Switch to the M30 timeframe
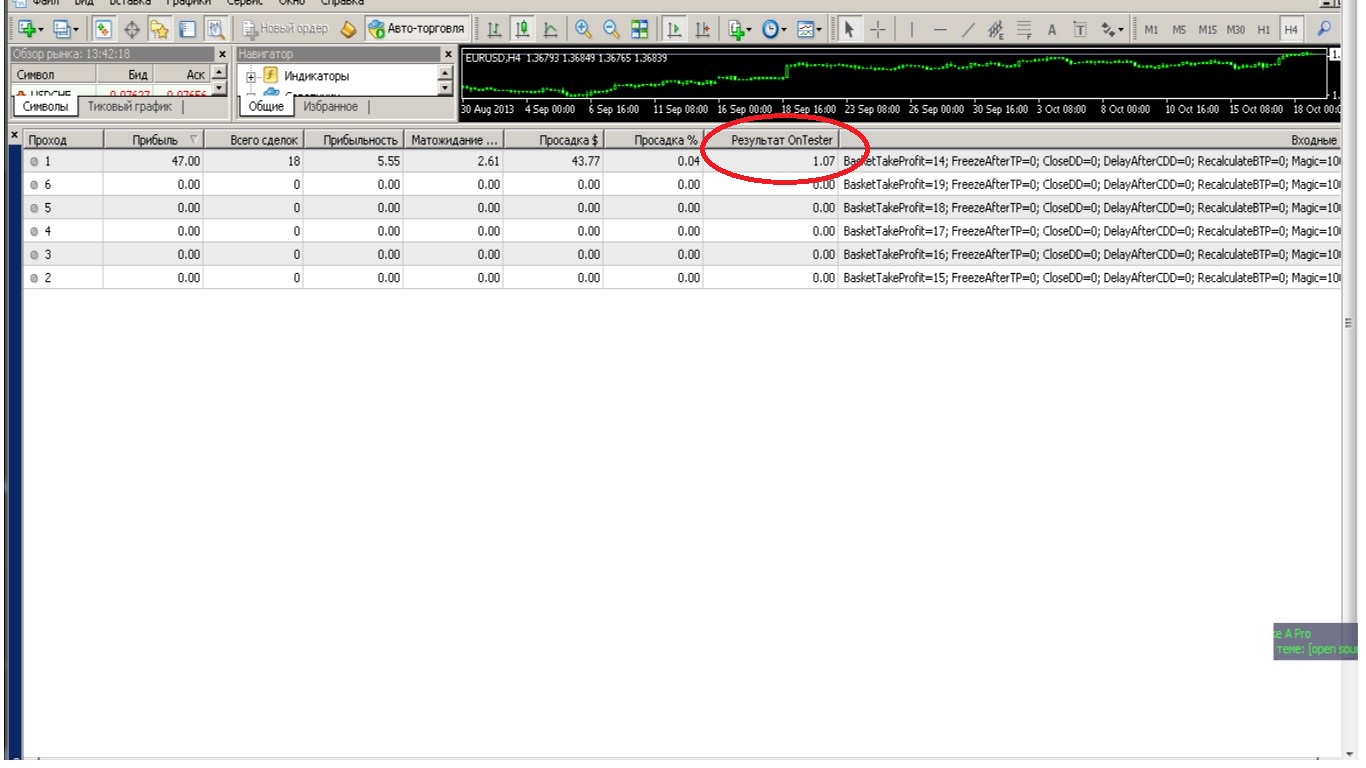This screenshot has width=1366, height=768. [x=1235, y=29]
